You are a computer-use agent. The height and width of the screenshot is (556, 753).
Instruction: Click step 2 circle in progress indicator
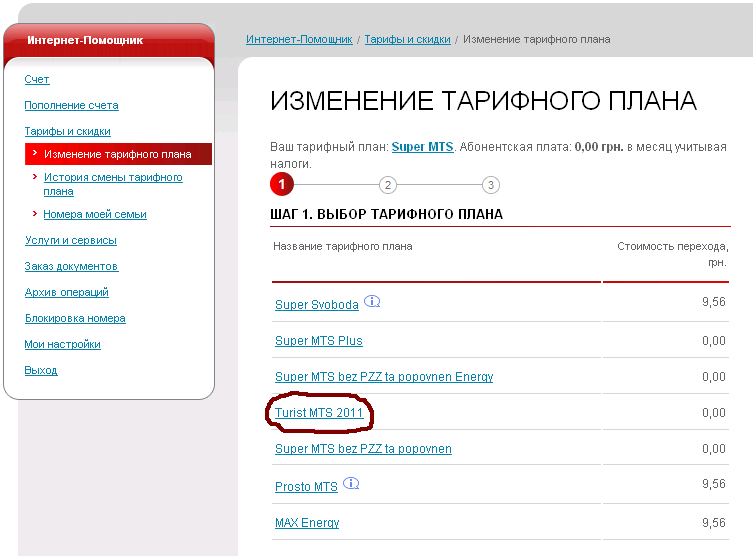(x=388, y=185)
